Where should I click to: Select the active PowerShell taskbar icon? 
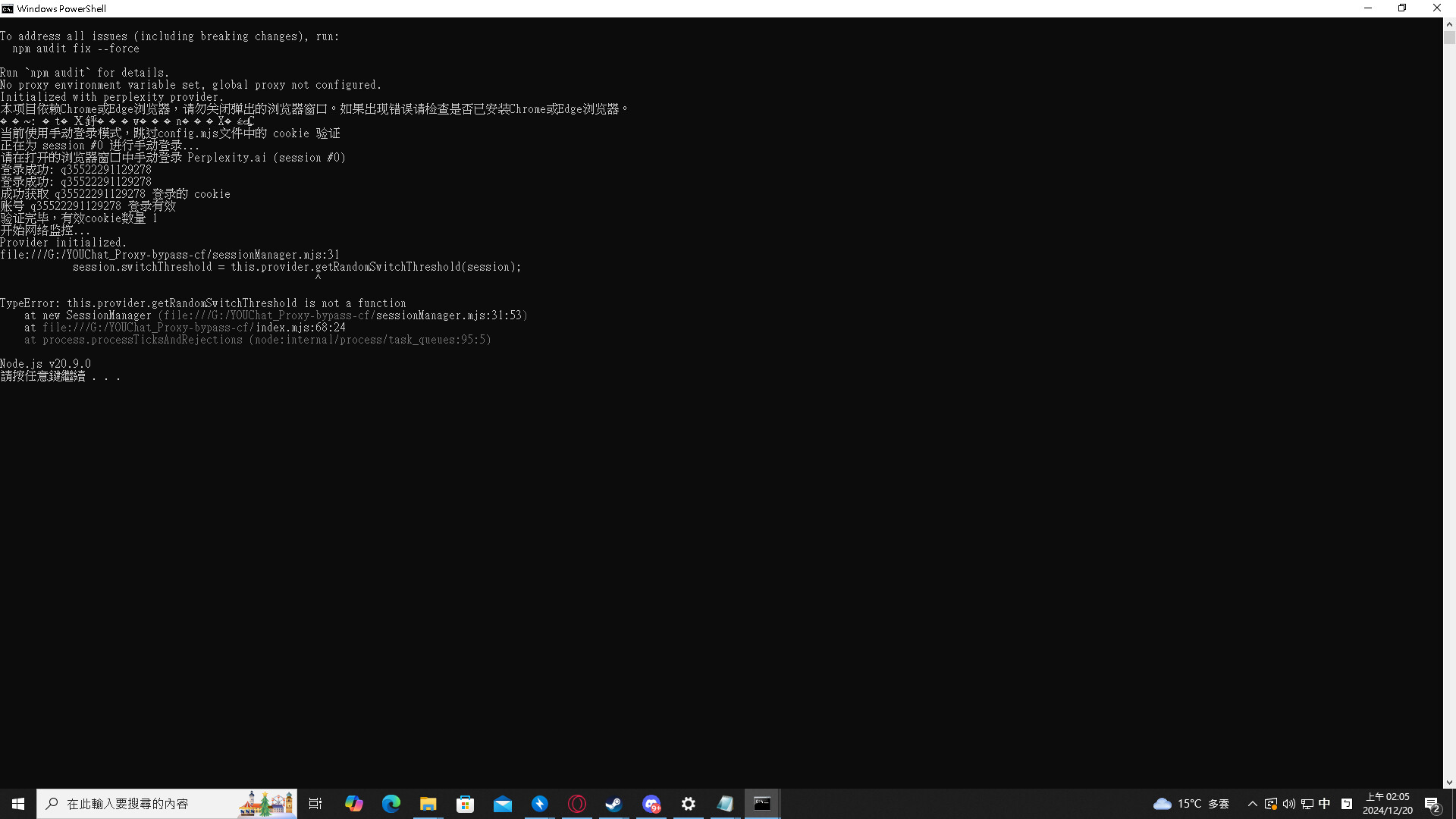[762, 804]
